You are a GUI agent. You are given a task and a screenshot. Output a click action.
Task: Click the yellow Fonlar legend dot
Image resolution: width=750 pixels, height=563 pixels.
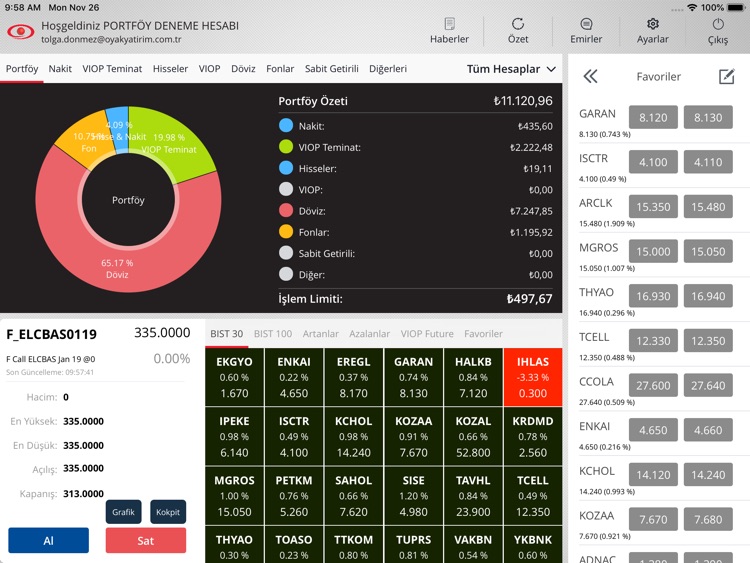pyautogui.click(x=286, y=232)
